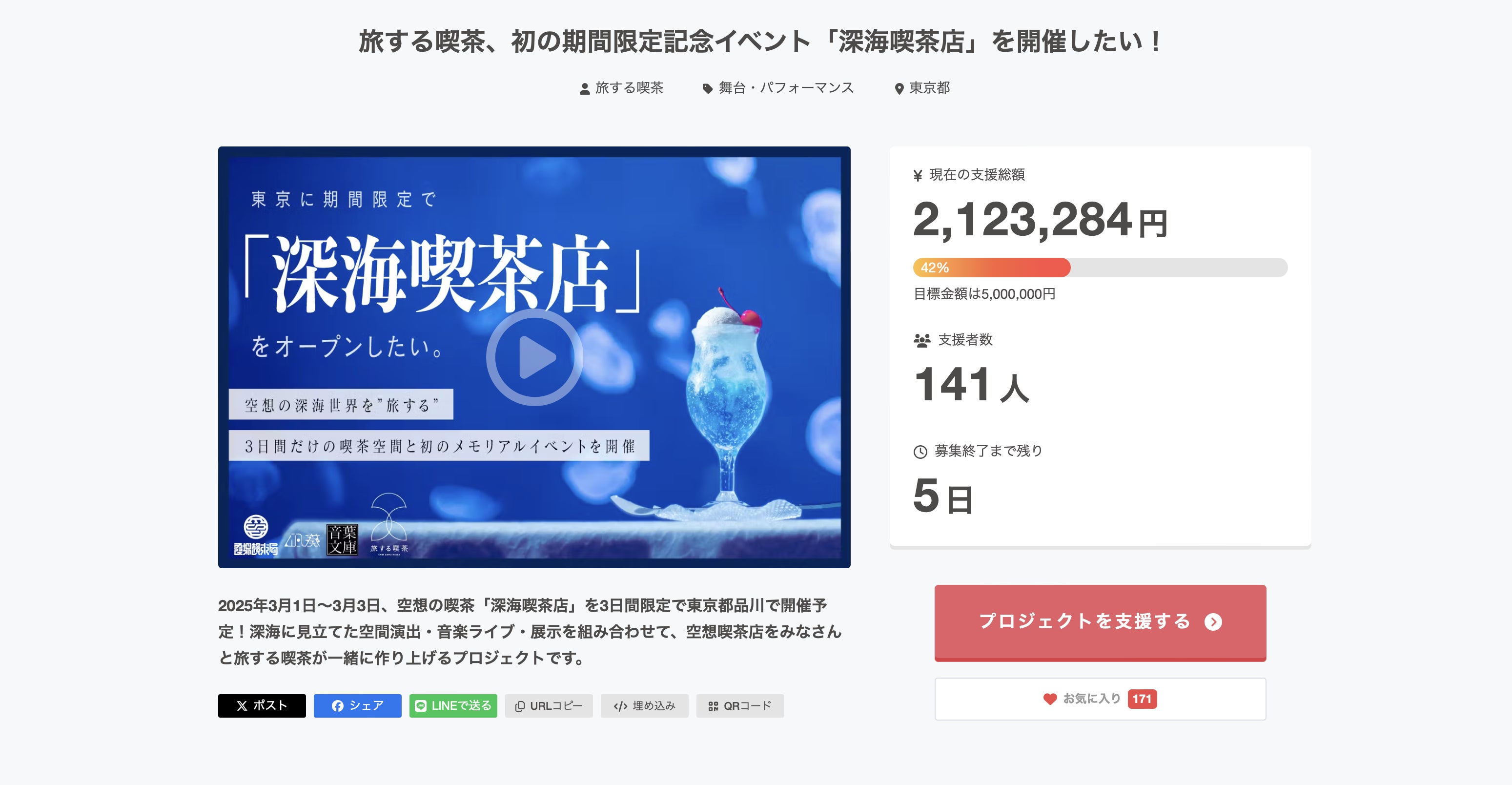Click the arrow icon on the support button

pos(1213,622)
